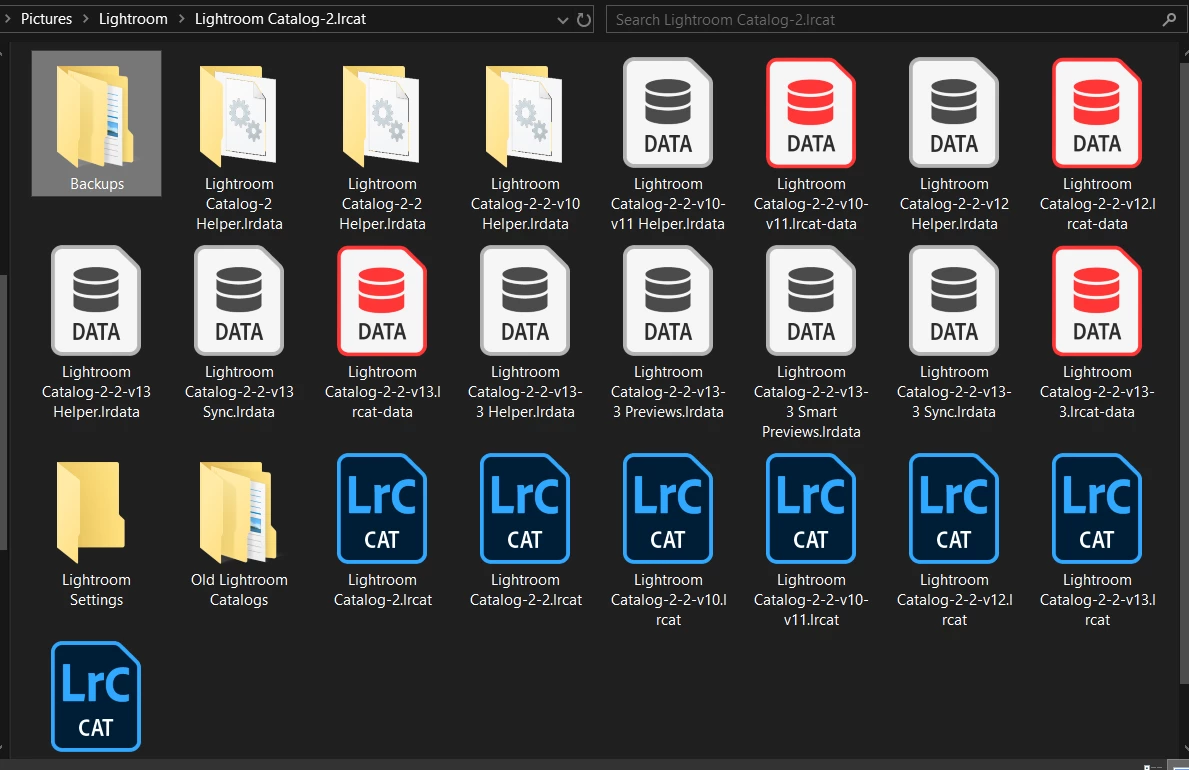The image size is (1189, 770).
Task: Select Catalog-2-2-v13 Helper.lrdata file icon
Action: 96,301
